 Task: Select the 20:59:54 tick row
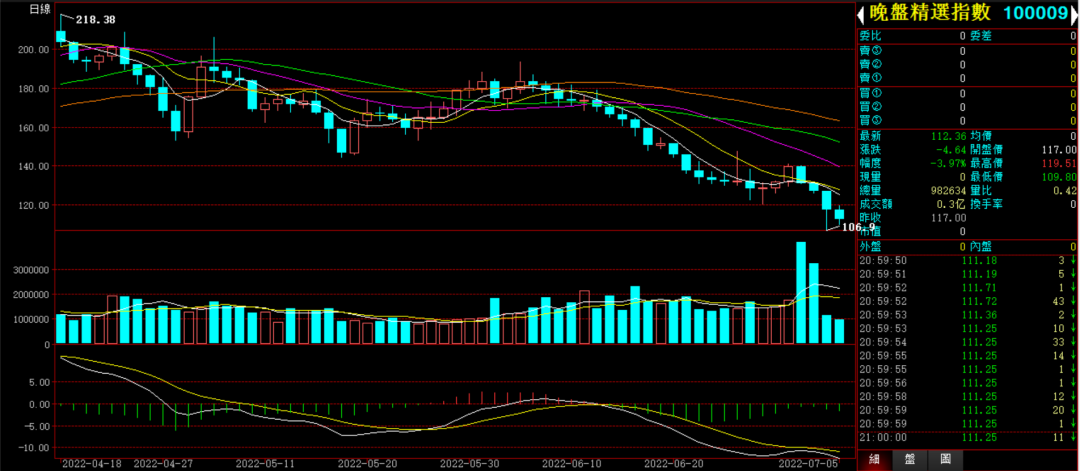pos(967,342)
